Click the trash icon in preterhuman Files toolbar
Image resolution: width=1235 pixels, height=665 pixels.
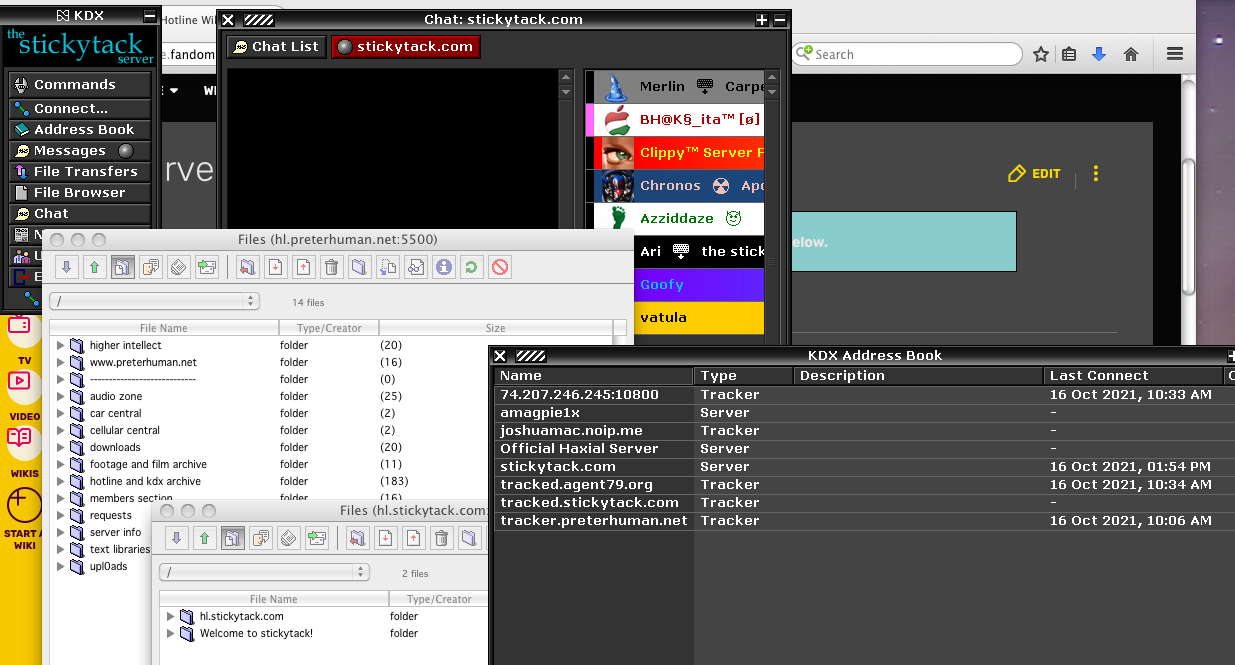tap(332, 267)
